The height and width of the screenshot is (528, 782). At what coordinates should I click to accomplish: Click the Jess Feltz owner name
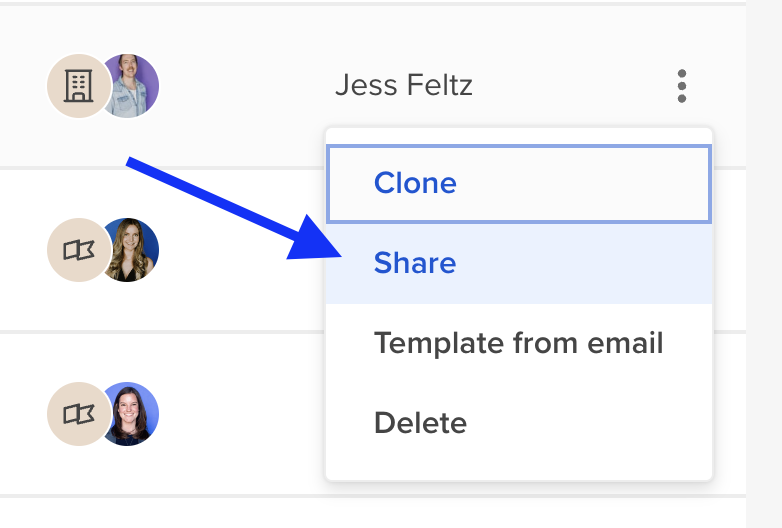404,85
